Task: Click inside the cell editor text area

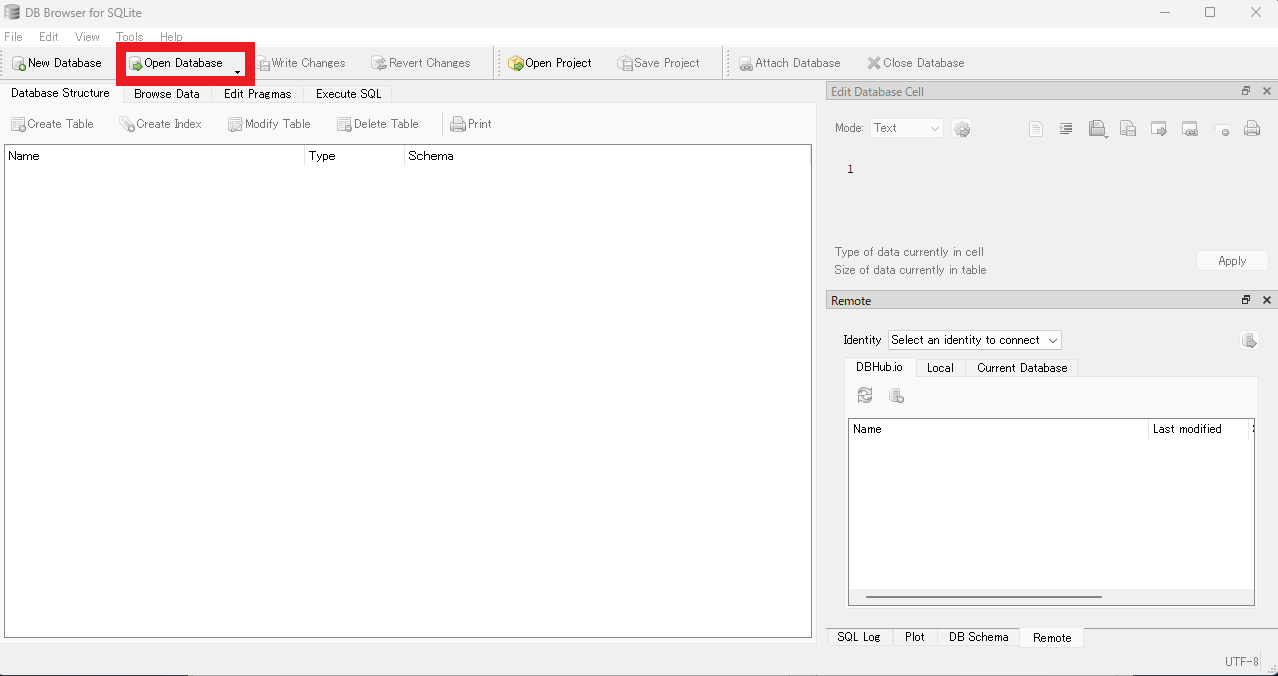Action: coord(1051,196)
